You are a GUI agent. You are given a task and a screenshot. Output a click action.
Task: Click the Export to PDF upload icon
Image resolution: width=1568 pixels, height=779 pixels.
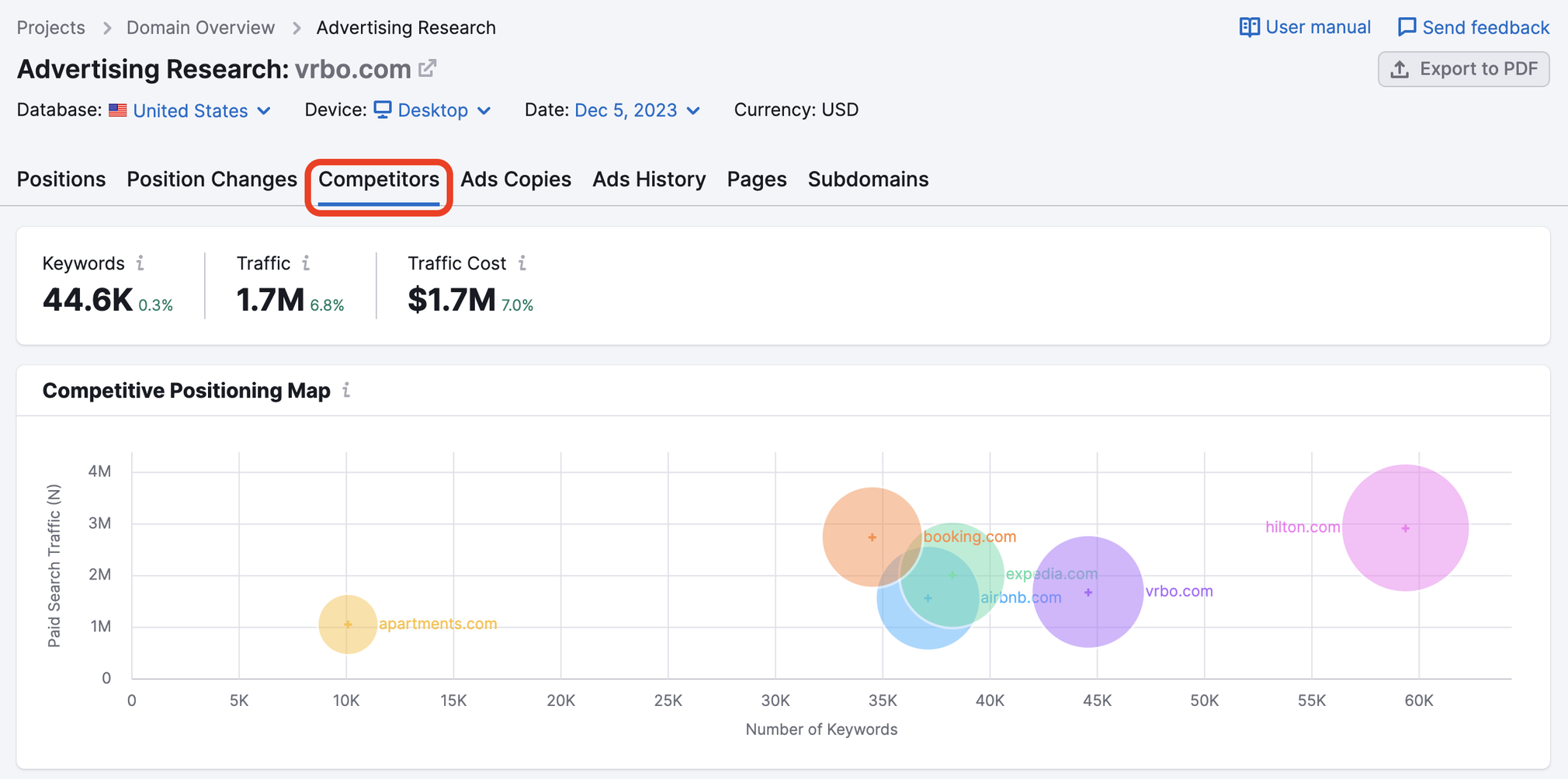(1400, 69)
